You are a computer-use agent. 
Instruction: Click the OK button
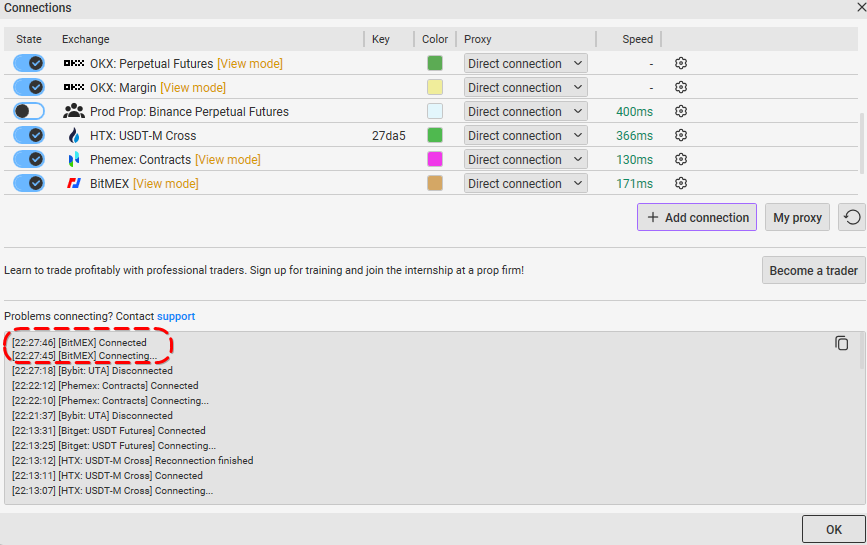833,529
